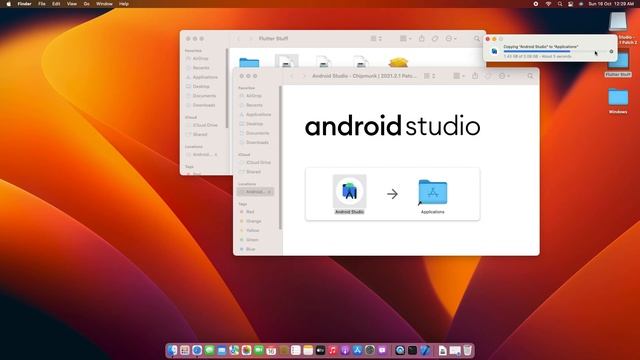Open the action menu in the Flutter Stuff window
The image size is (640, 360).
click(x=451, y=38)
